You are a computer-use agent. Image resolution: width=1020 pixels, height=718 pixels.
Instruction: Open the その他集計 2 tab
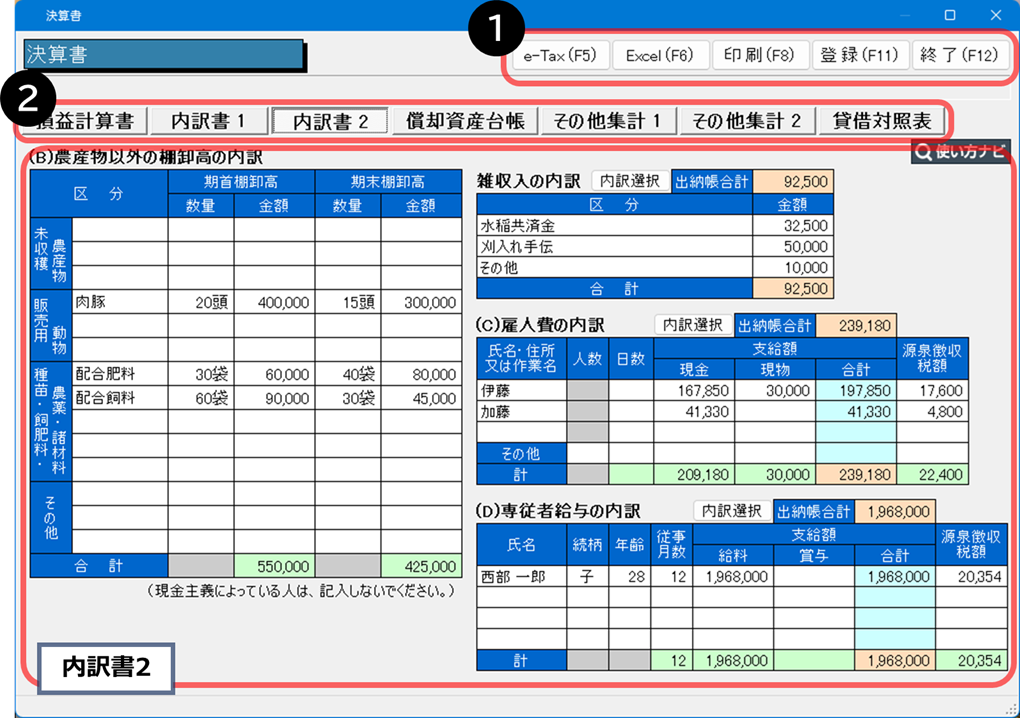coord(748,121)
